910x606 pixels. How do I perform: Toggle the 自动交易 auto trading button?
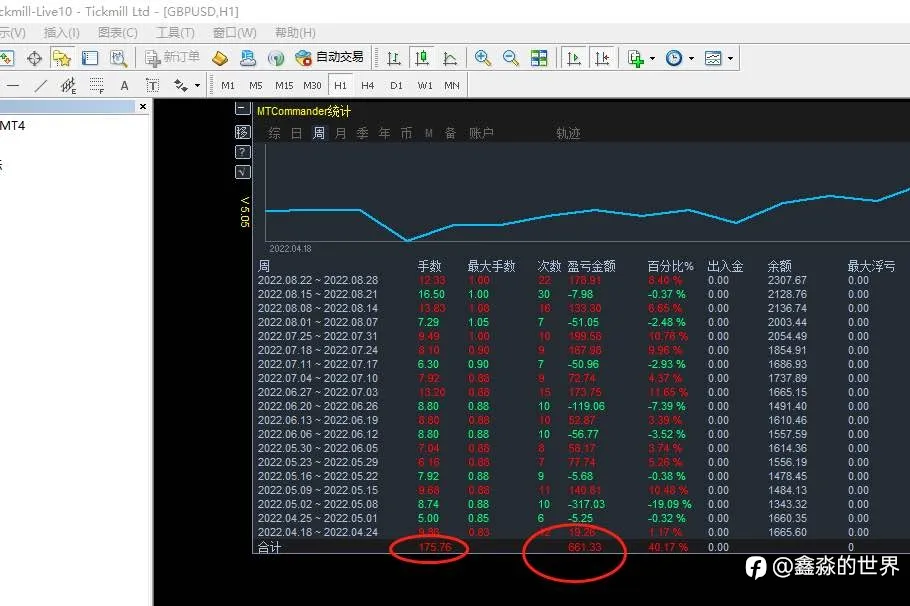[329, 57]
